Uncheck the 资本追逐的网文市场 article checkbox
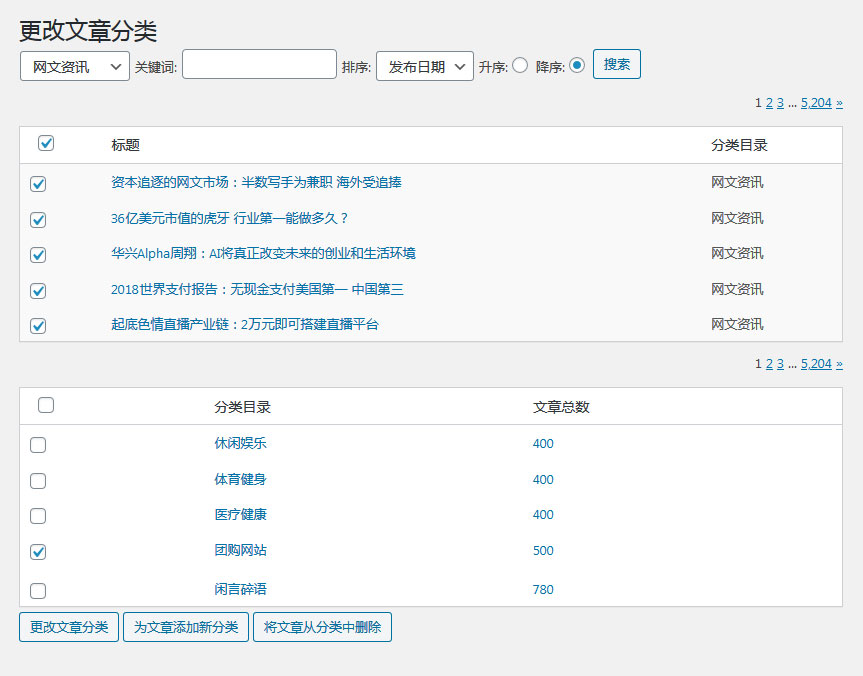This screenshot has height=676, width=863. [37, 184]
